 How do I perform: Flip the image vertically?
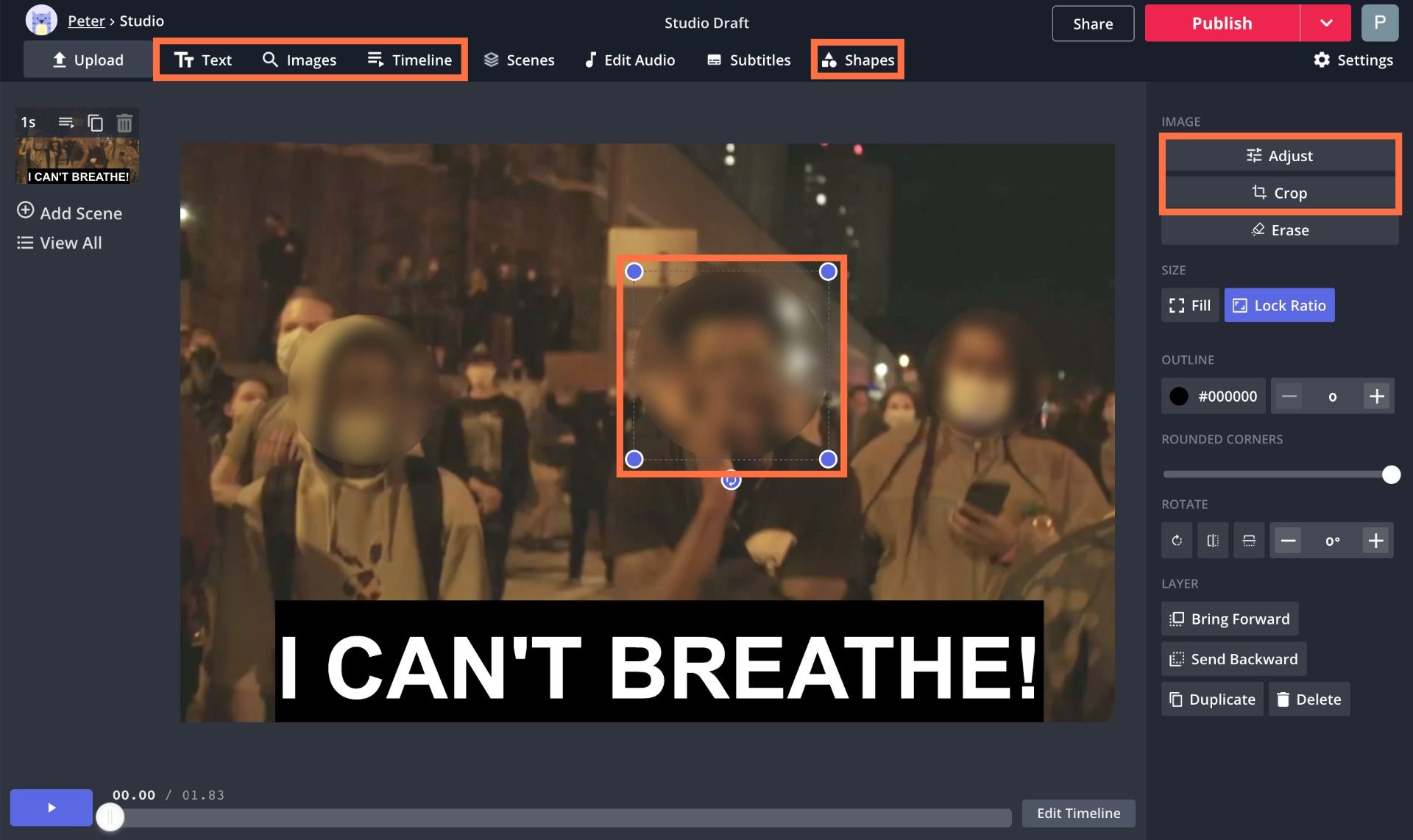tap(1249, 541)
